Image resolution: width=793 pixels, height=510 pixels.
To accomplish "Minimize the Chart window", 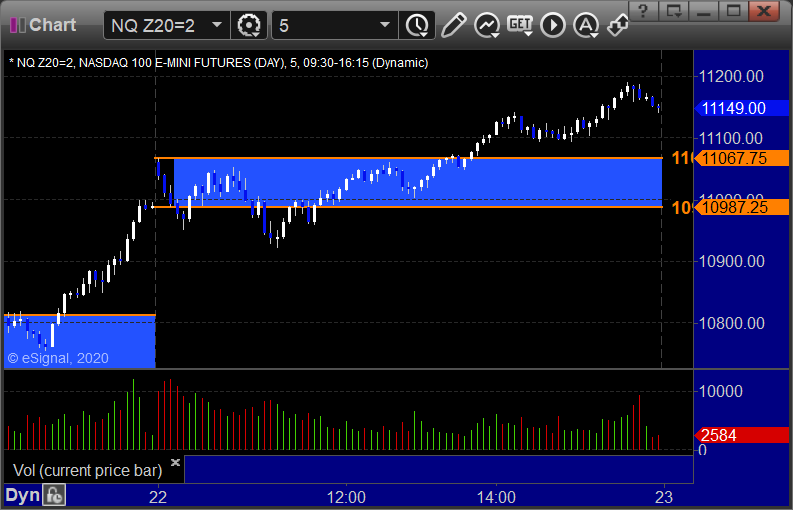I will (x=703, y=10).
